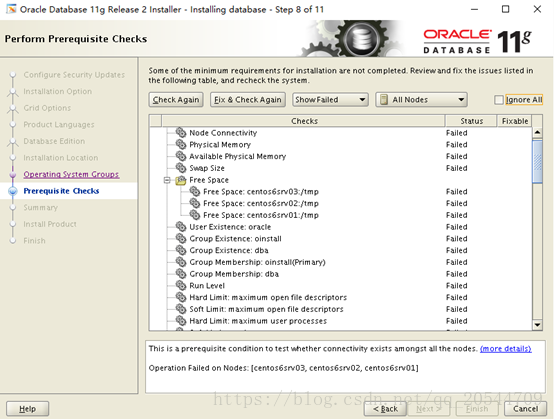The height and width of the screenshot is (419, 554).
Task: Select the Swap Size row text
Action: 207,168
